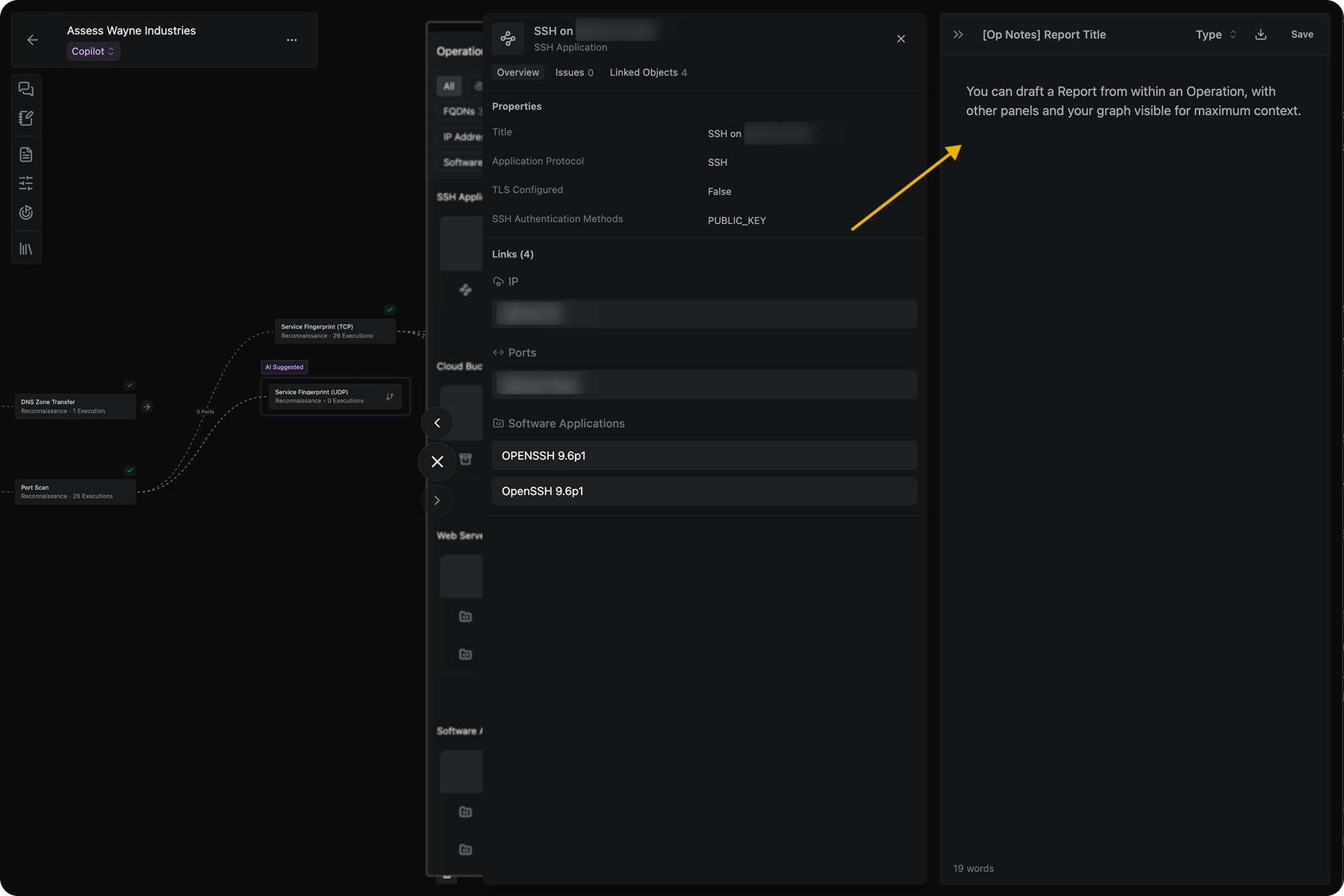The width and height of the screenshot is (1344, 896).
Task: Open the OPENSSH 9.6p1 software application link
Action: tap(704, 455)
